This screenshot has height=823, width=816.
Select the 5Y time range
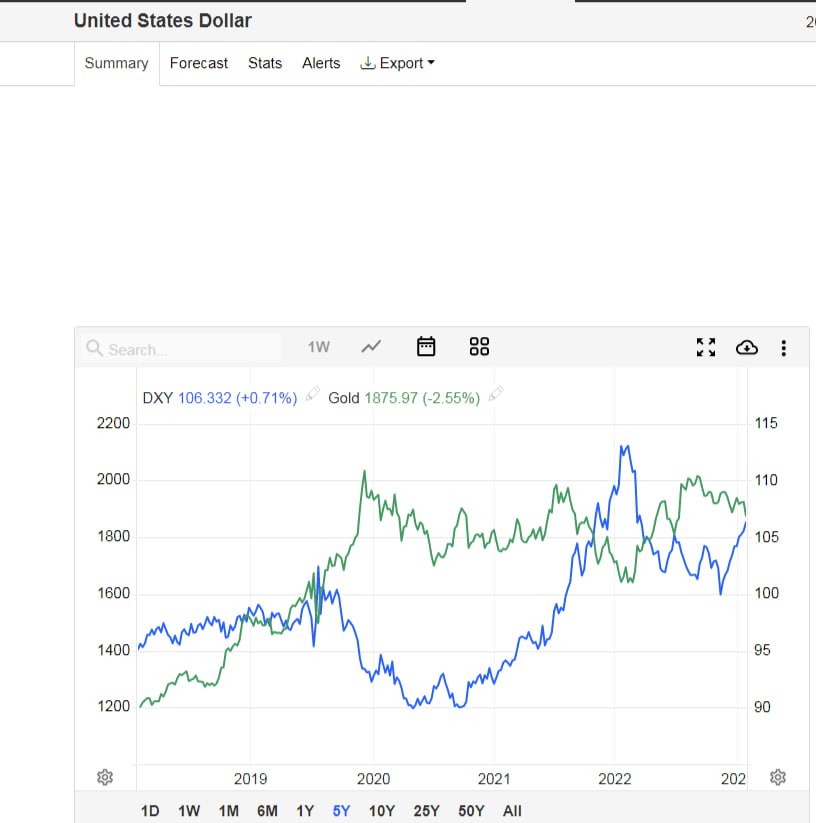[x=341, y=811]
